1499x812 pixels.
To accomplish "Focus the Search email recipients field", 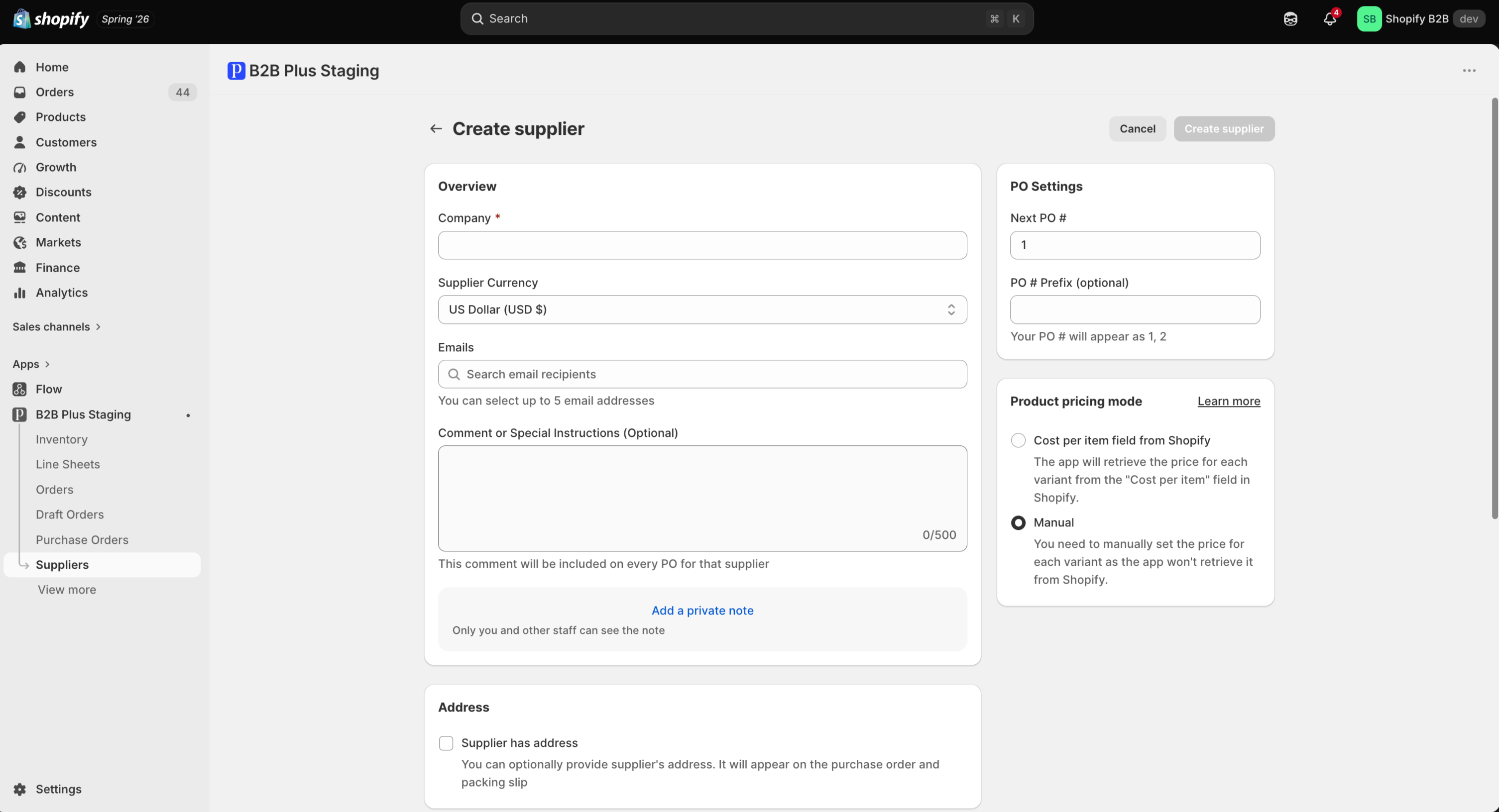I will click(x=702, y=374).
